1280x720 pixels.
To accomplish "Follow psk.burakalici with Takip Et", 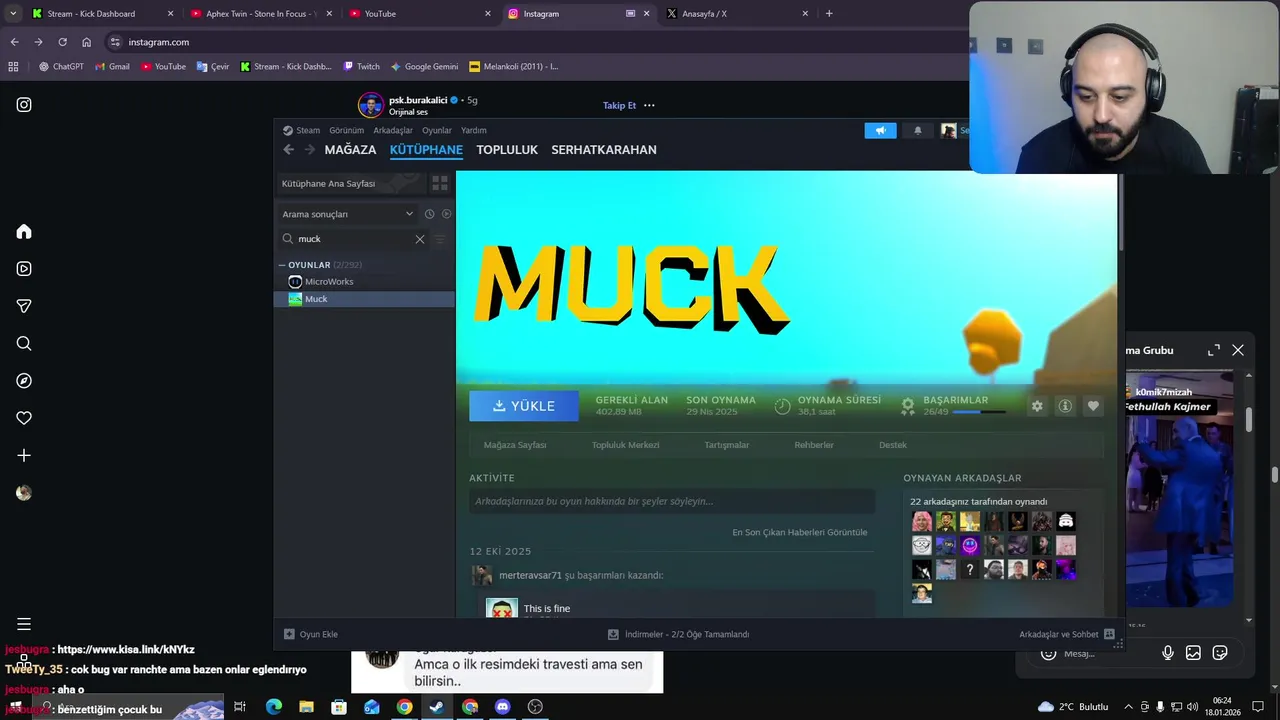I will [x=619, y=105].
